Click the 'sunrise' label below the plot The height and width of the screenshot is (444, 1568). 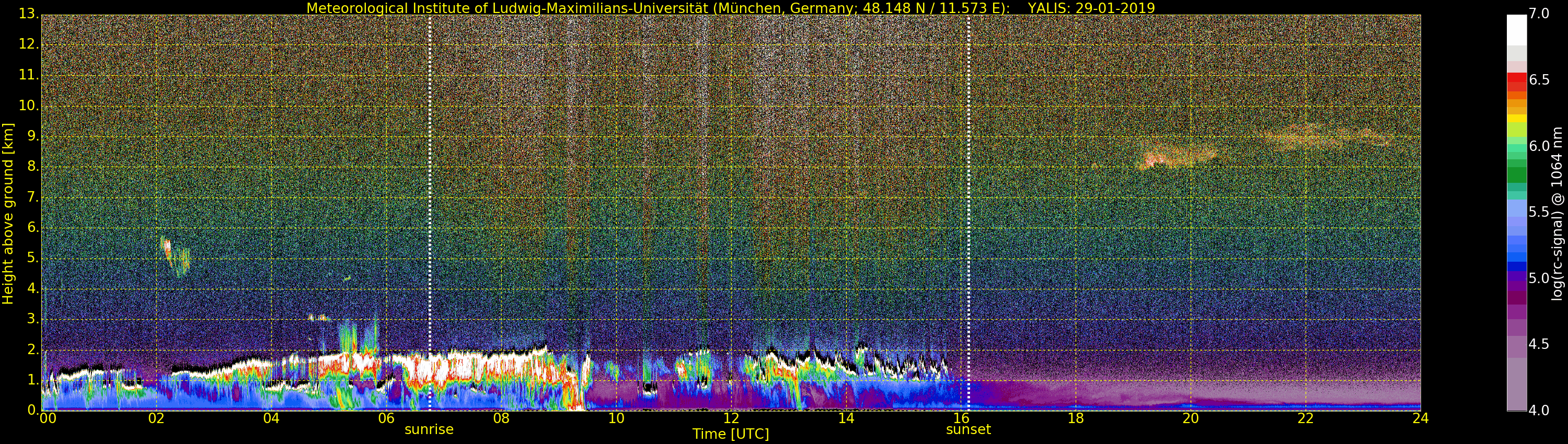point(429,429)
